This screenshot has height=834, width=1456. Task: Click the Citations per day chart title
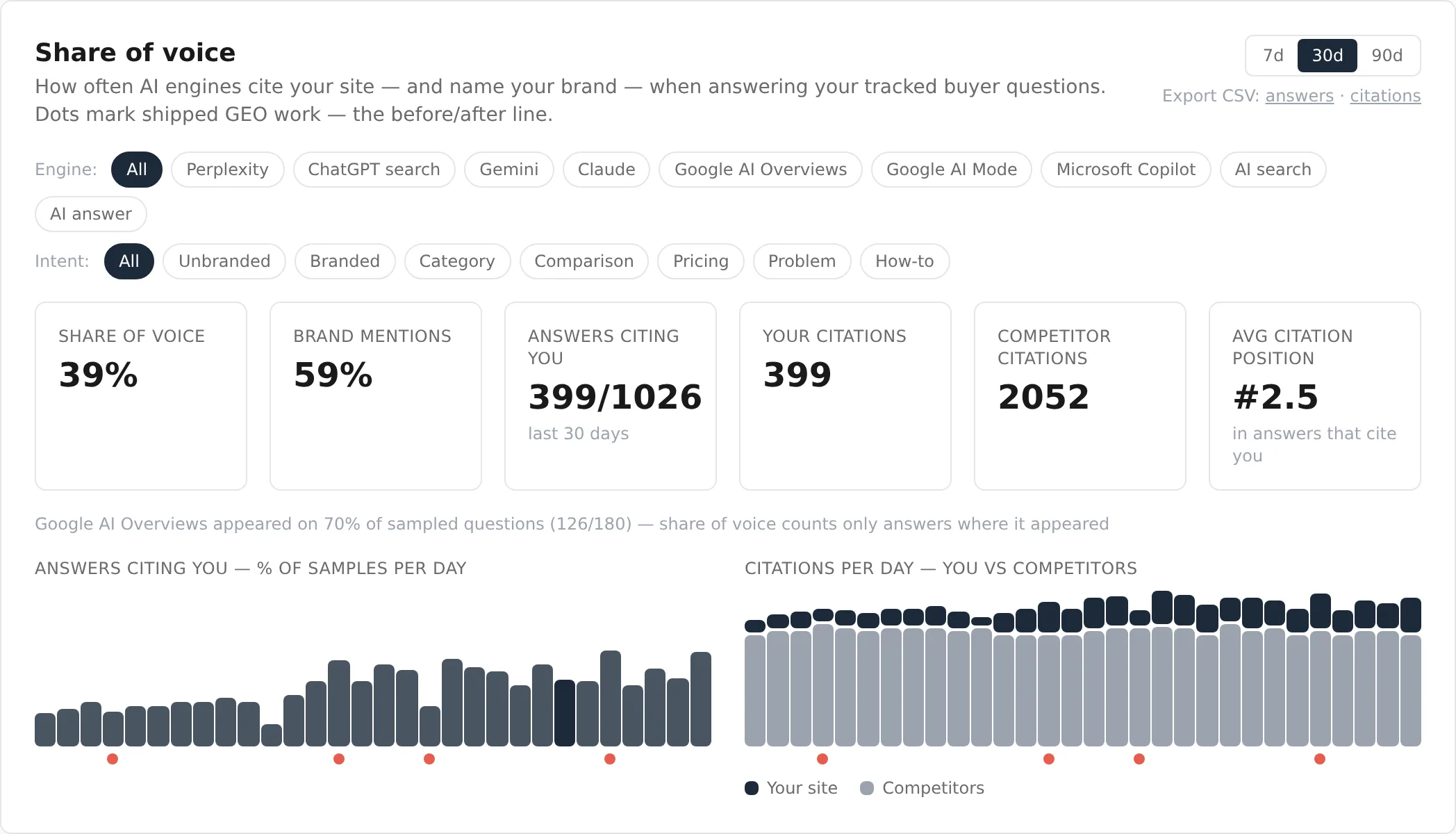click(941, 569)
